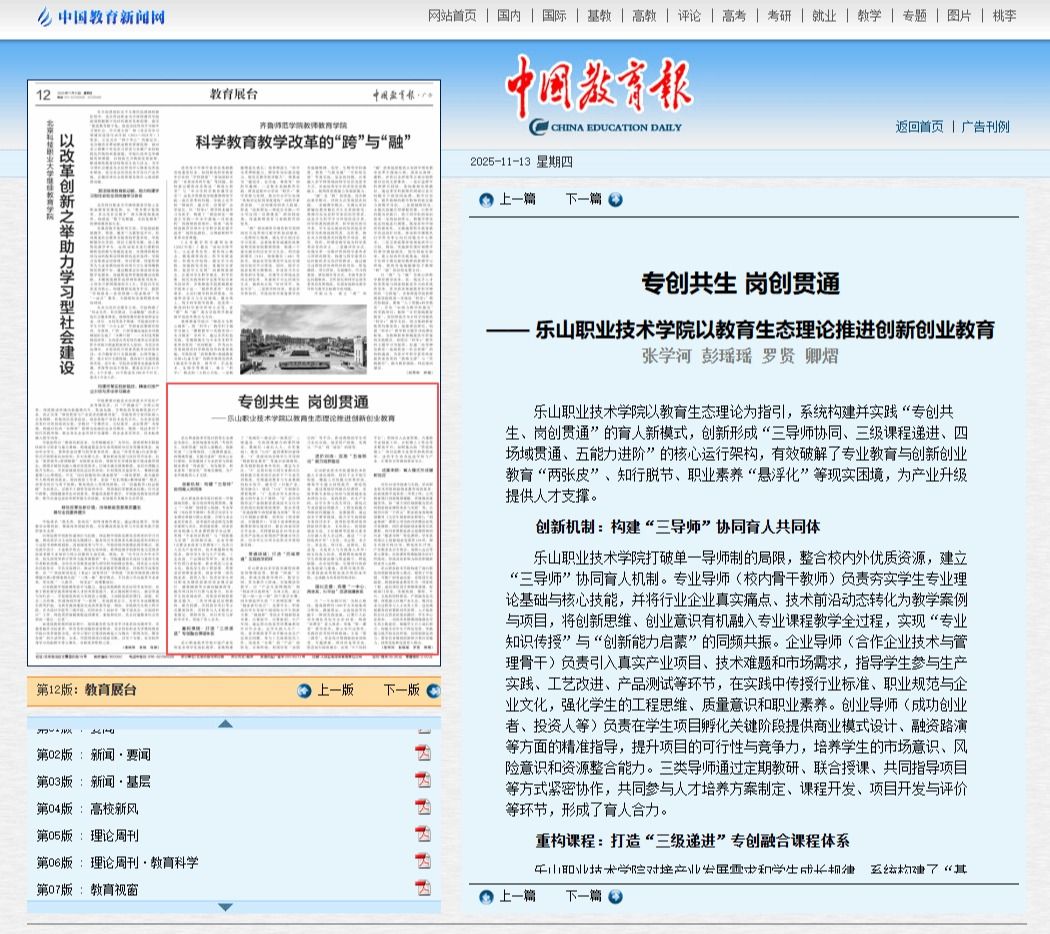Click the PDF icon beside 第04版 高校新风
Screen dimensions: 1050x934
(x=423, y=807)
